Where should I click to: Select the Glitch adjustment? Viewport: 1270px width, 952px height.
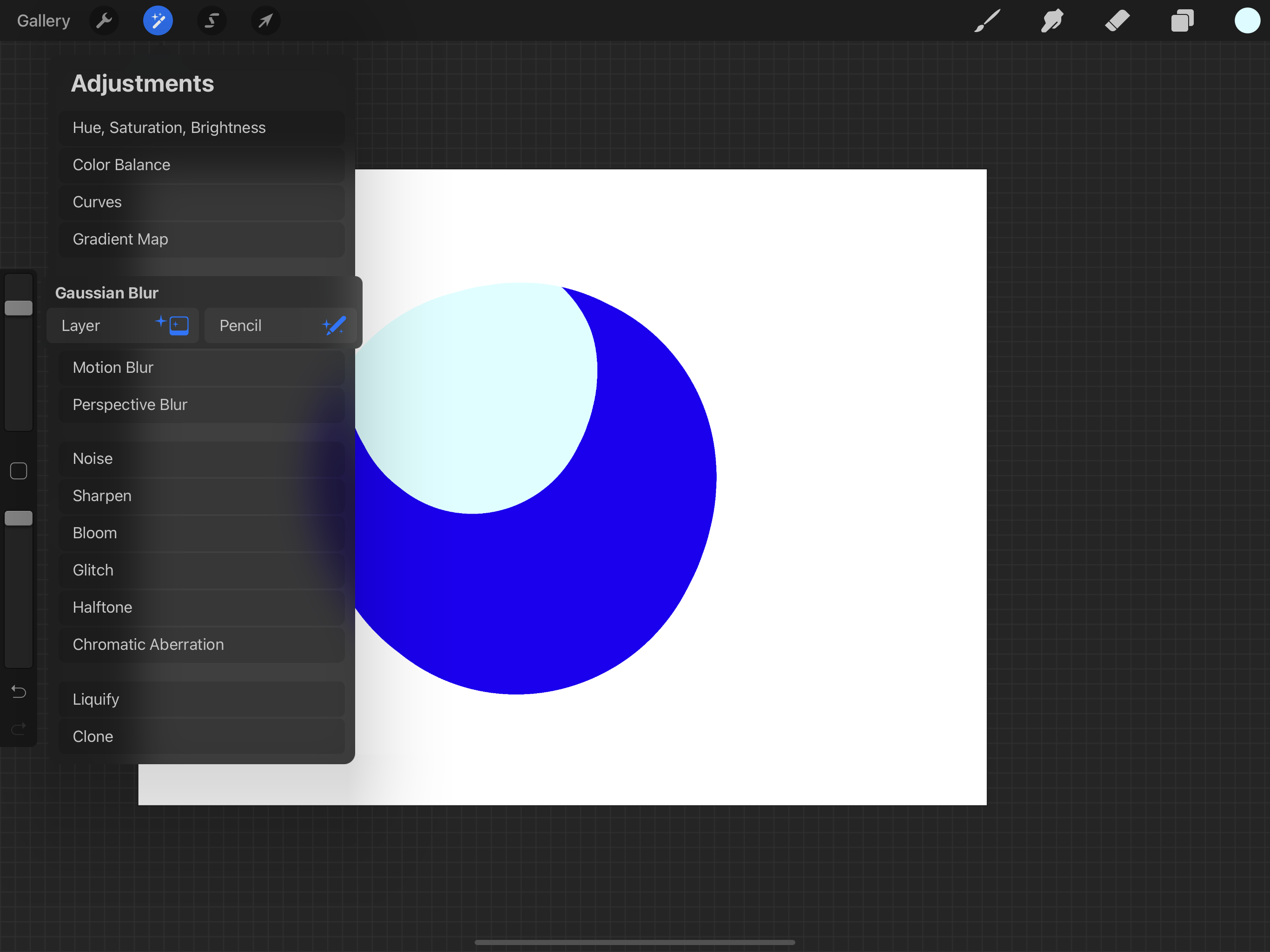202,570
